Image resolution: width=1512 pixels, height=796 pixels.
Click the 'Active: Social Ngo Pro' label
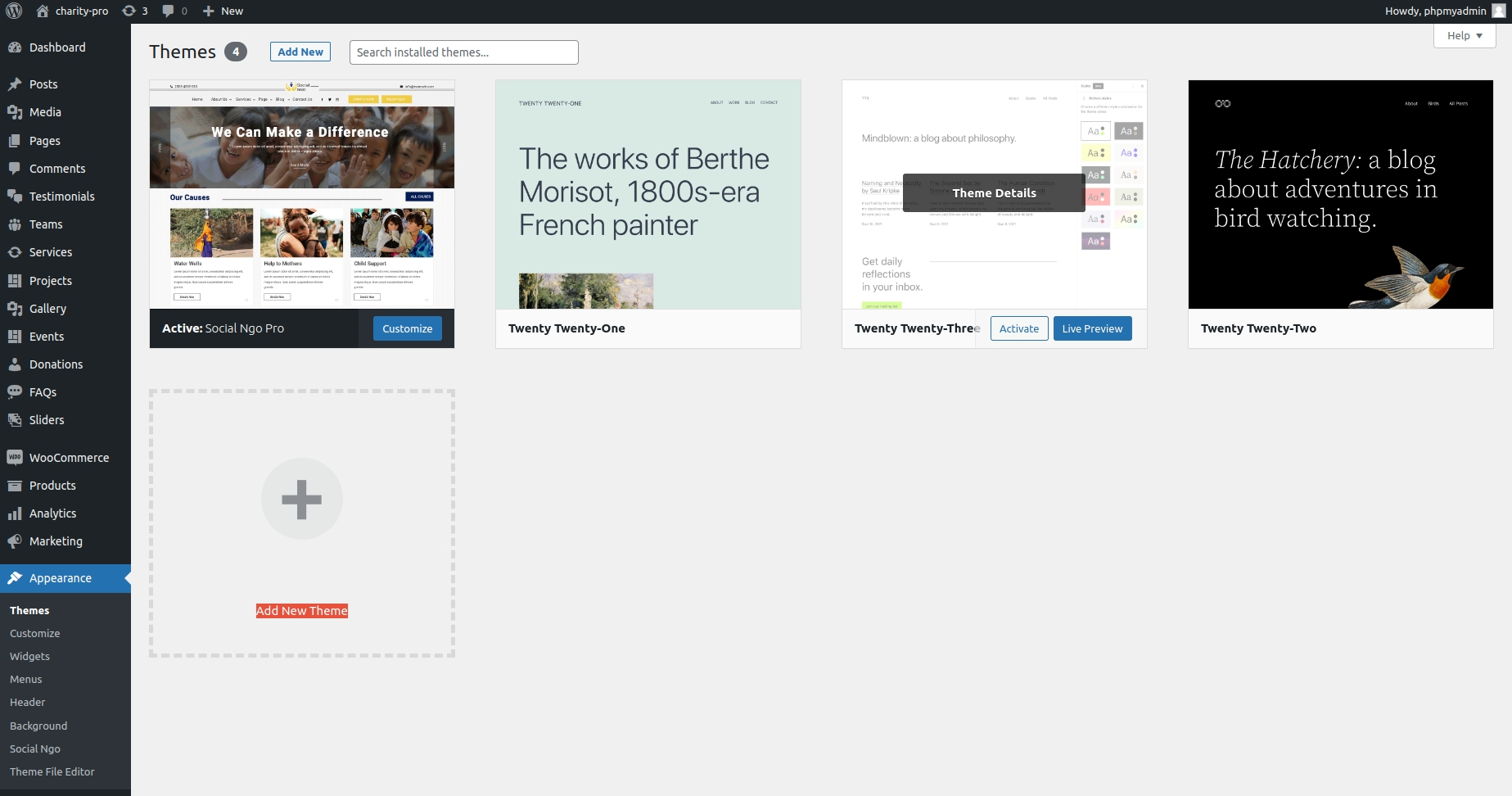point(223,328)
